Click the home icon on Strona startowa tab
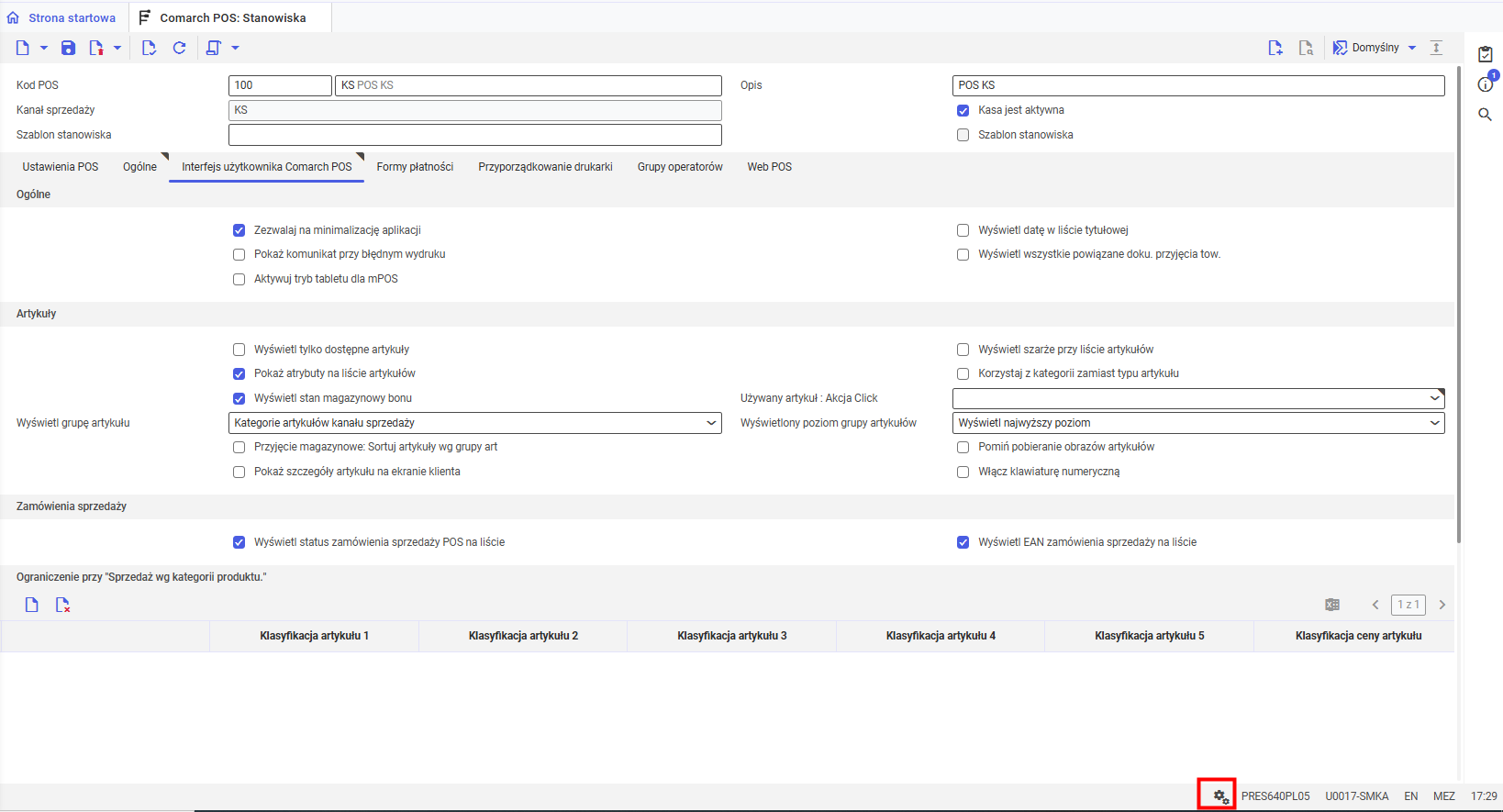This screenshot has width=1503, height=812. (x=13, y=17)
